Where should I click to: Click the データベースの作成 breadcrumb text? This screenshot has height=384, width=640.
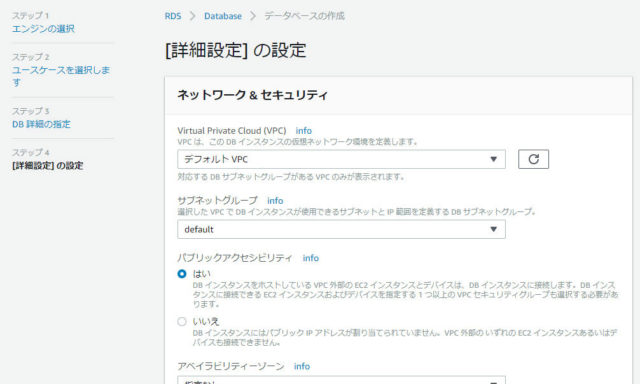(x=304, y=16)
